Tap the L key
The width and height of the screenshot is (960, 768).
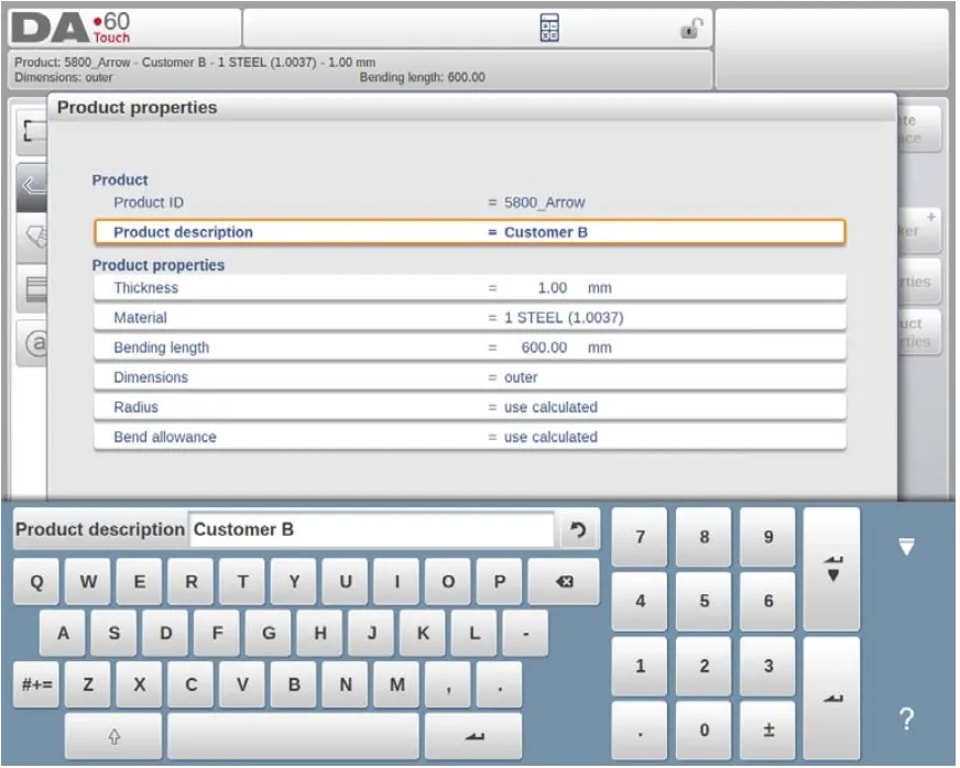[x=474, y=633]
